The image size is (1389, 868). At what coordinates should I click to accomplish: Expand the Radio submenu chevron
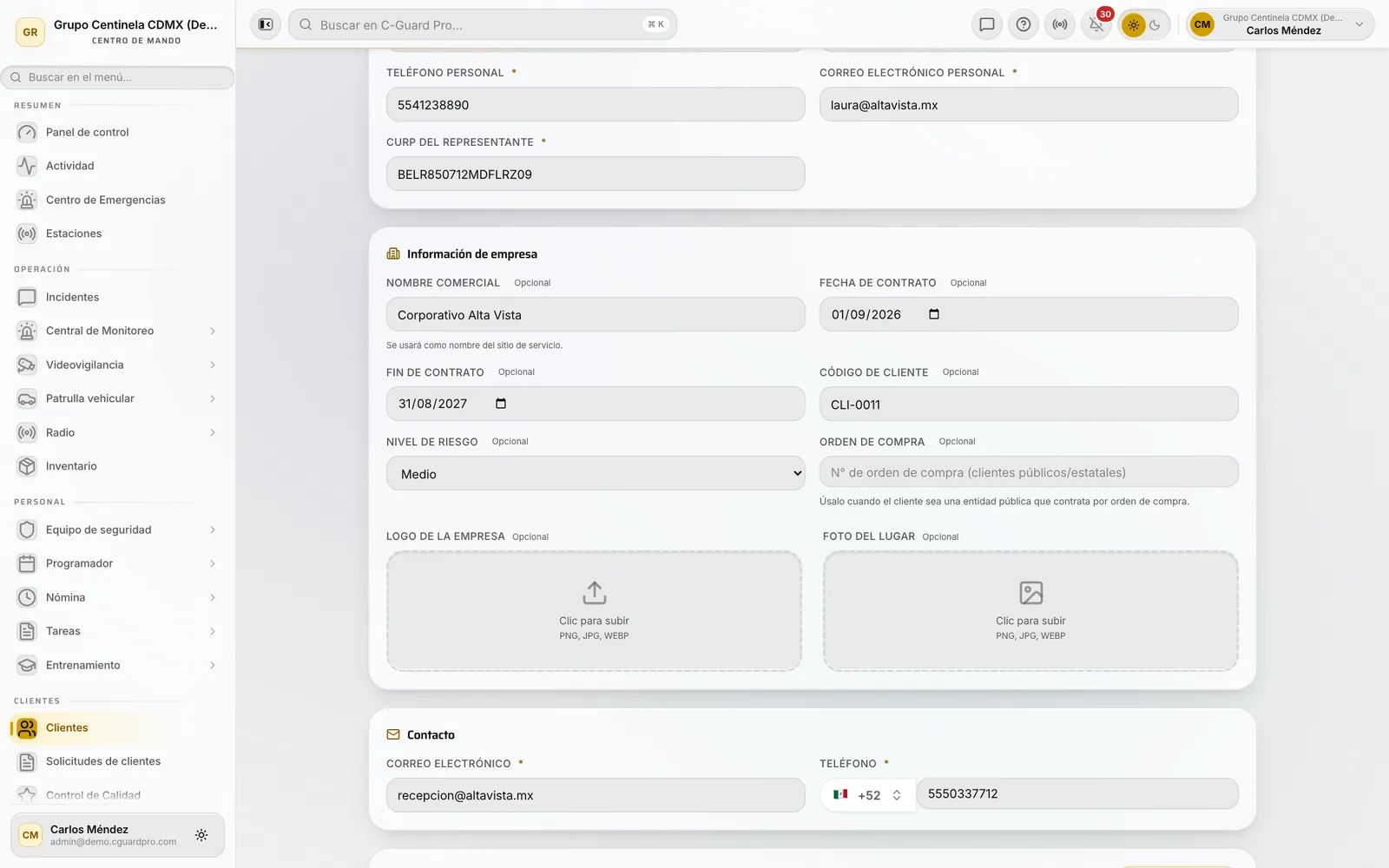(x=212, y=432)
